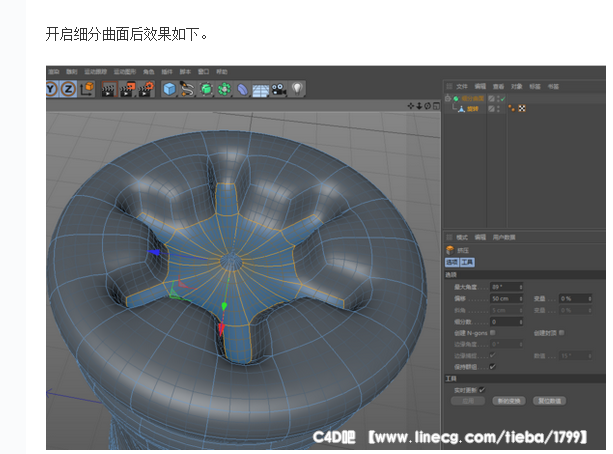Open the spline pen tool icon
Screen dimensions: 613x454
pyautogui.click(x=188, y=89)
